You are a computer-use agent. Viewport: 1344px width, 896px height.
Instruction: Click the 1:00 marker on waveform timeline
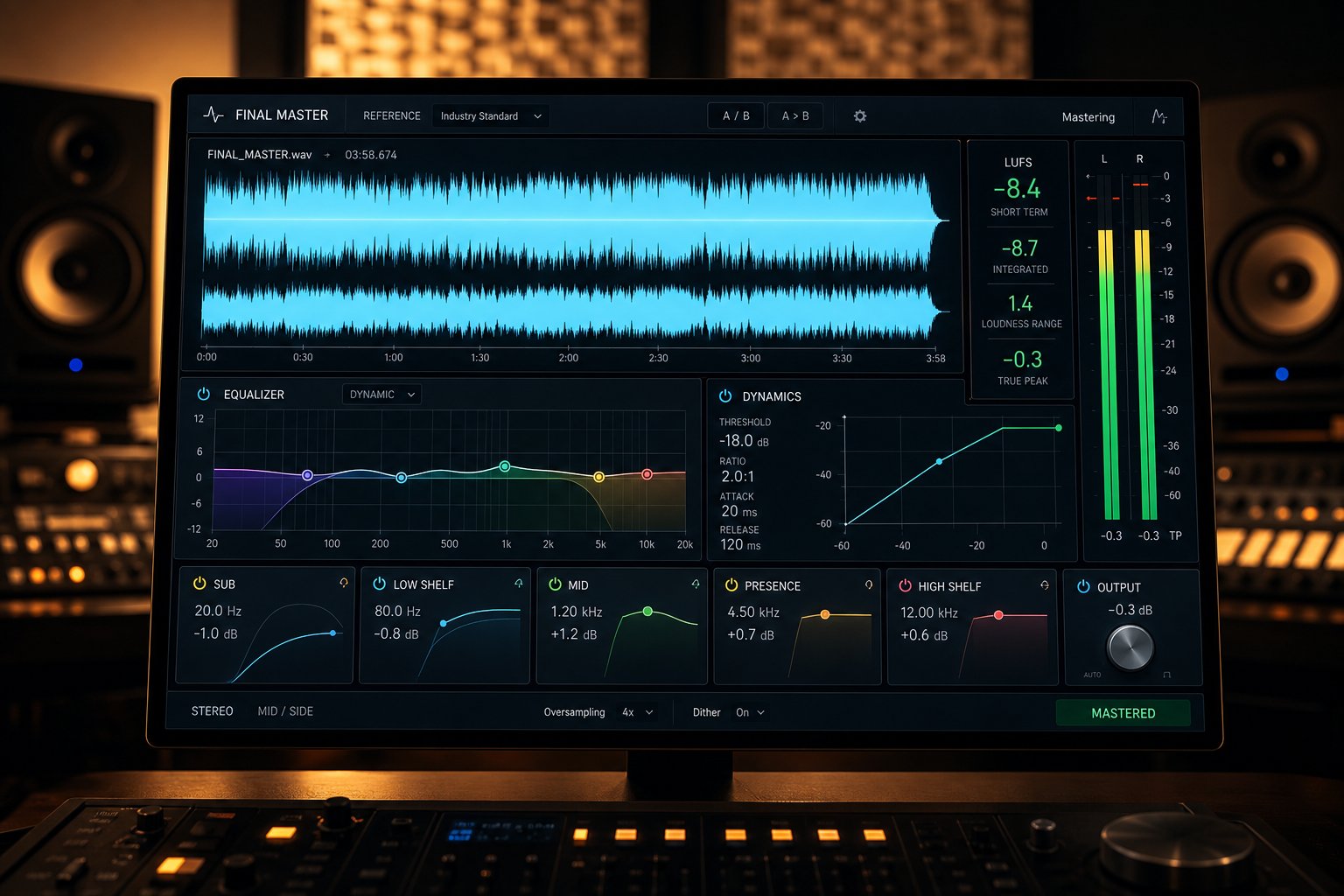[x=394, y=357]
